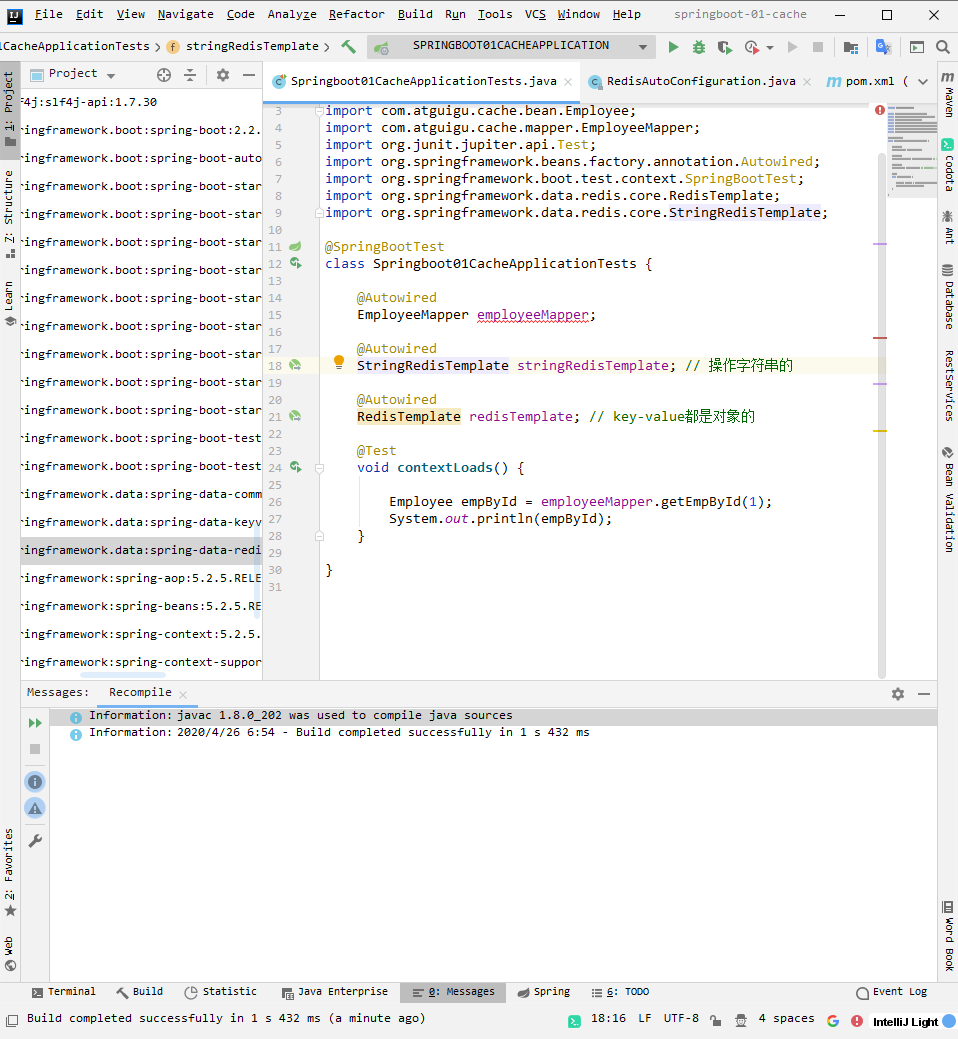
Task: Collapse the contextLoads method fold marker
Action: (x=319, y=468)
